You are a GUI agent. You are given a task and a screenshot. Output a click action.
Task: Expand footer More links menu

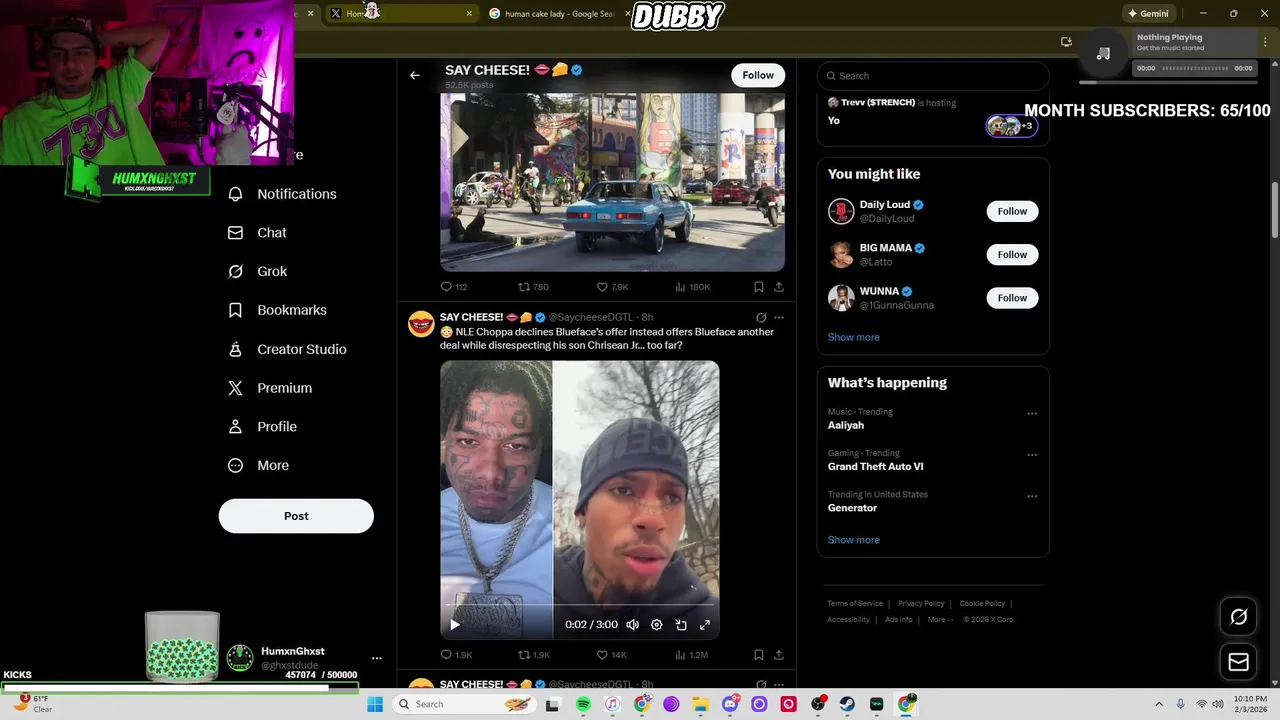(x=940, y=619)
